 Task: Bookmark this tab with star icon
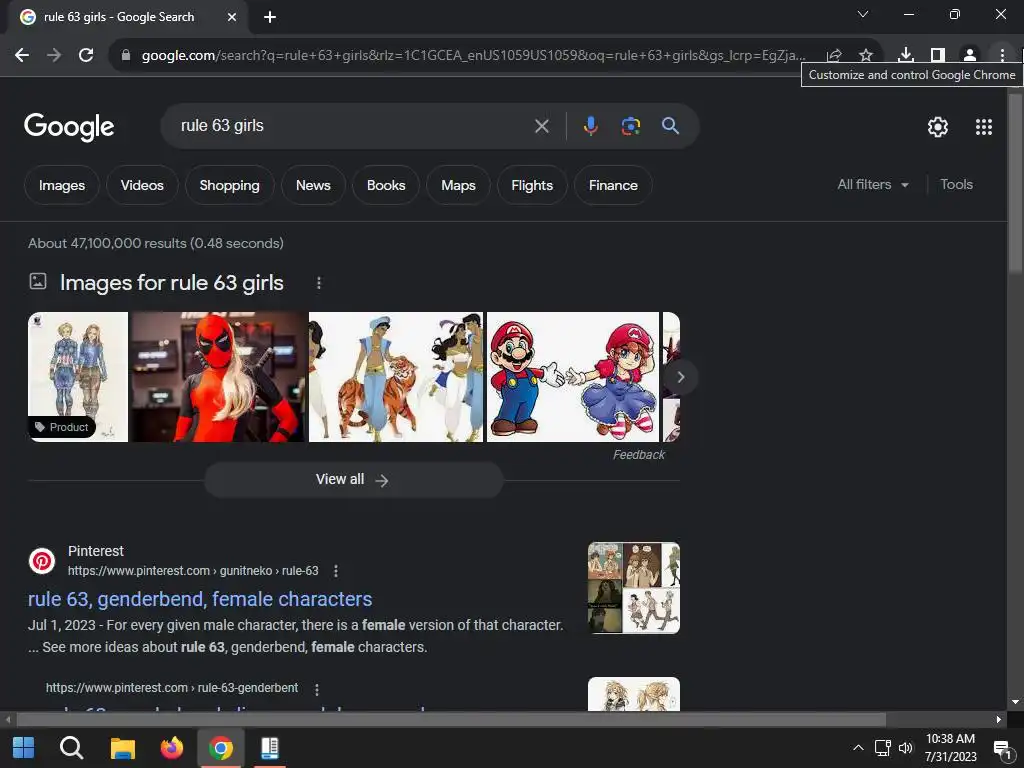click(x=866, y=56)
